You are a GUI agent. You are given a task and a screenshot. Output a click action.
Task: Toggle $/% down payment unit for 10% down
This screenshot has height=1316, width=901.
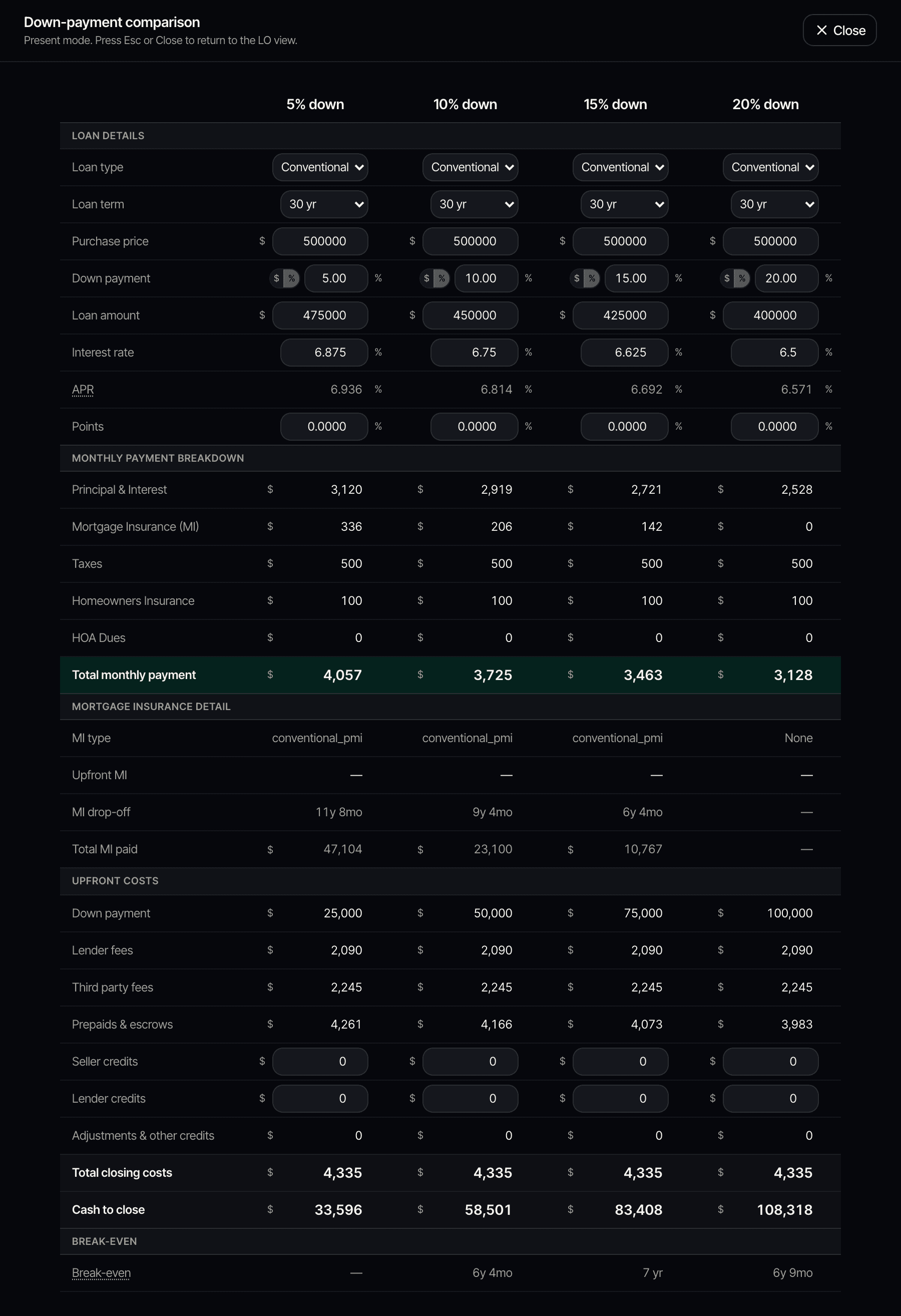(434, 278)
